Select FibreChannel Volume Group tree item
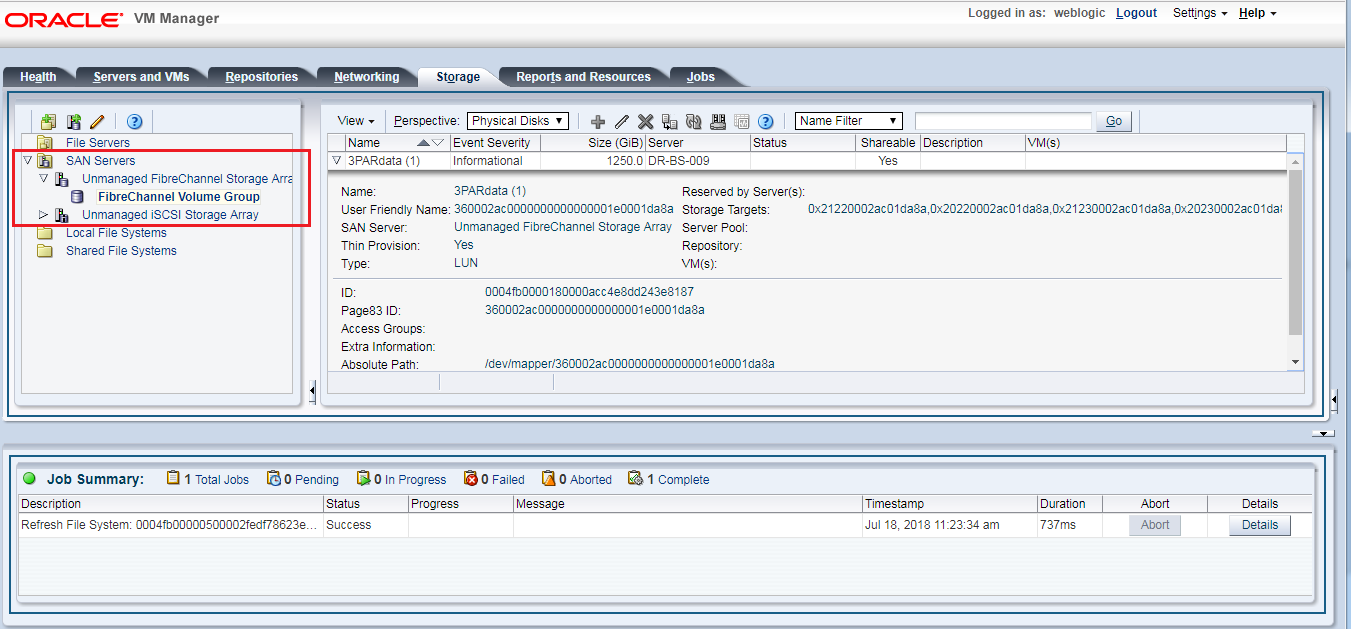The width and height of the screenshot is (1351, 629). 179,197
